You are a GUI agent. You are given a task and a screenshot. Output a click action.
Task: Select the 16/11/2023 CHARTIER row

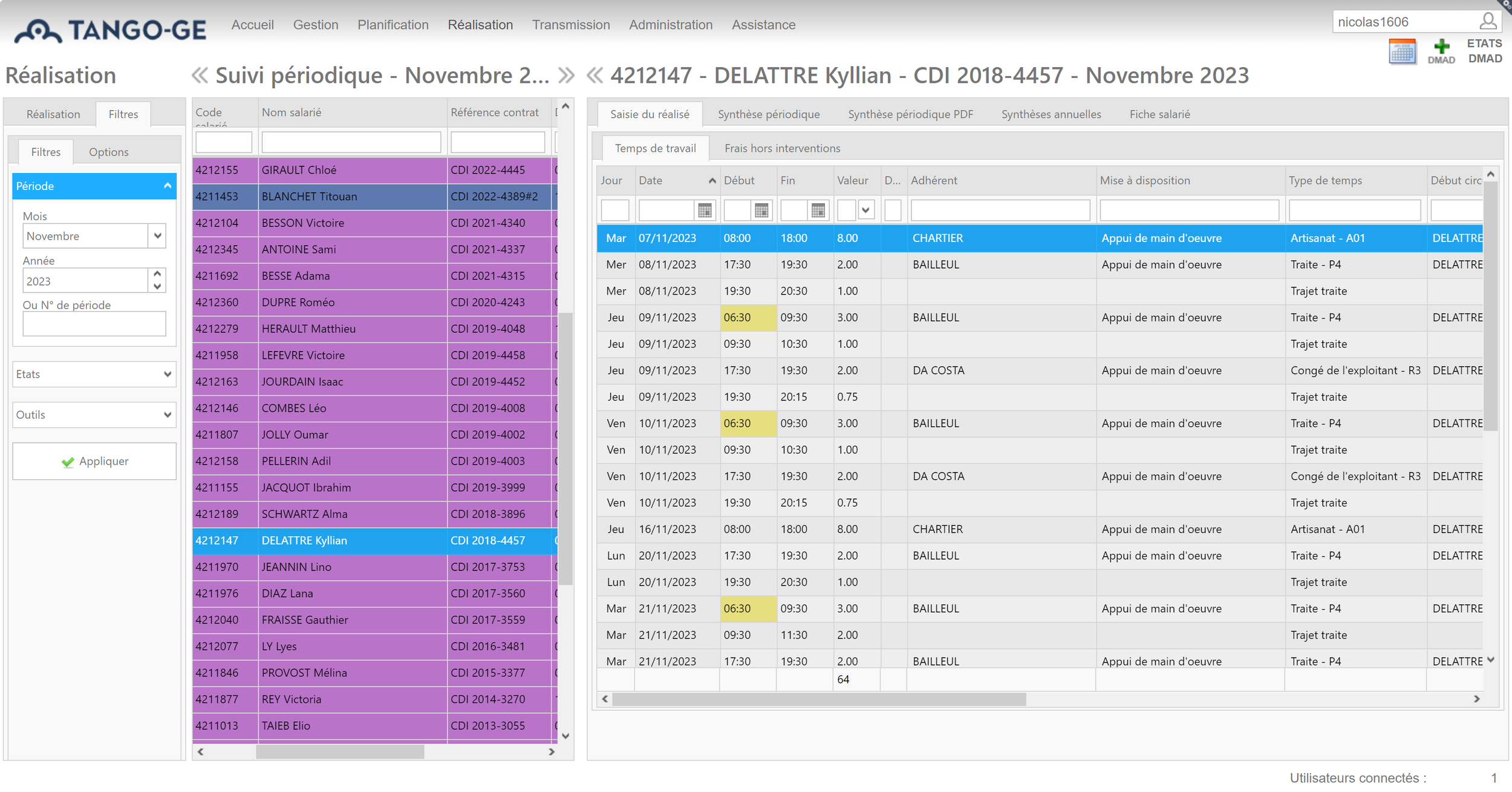1040,529
